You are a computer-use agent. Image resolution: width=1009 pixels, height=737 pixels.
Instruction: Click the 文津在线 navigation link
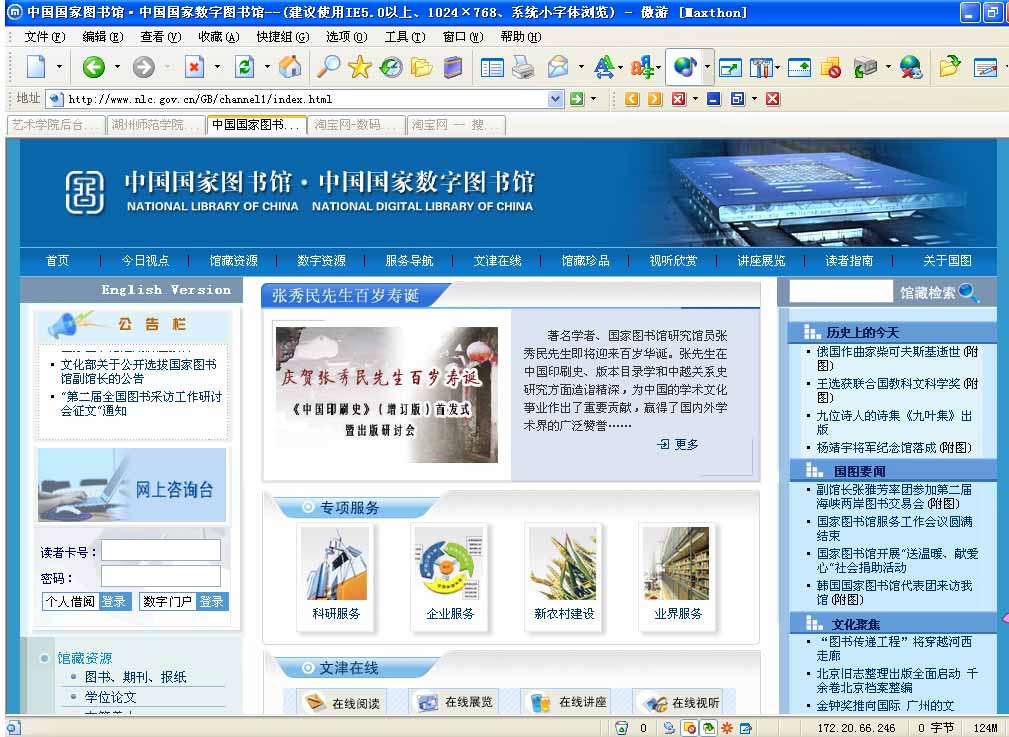click(497, 261)
